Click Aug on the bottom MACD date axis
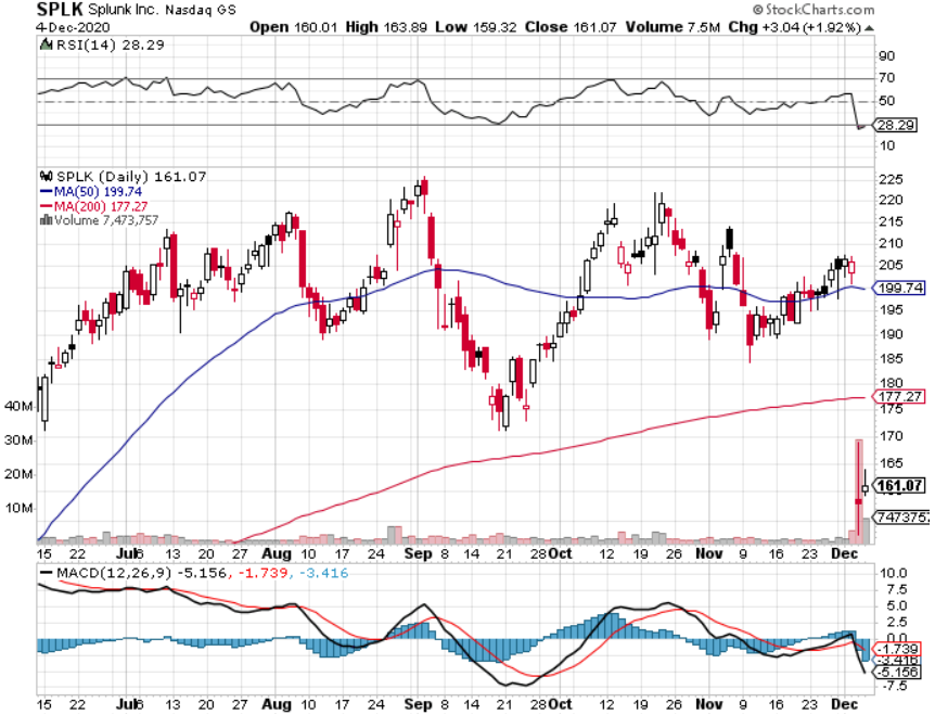Image resolution: width=934 pixels, height=714 pixels. pos(277,704)
